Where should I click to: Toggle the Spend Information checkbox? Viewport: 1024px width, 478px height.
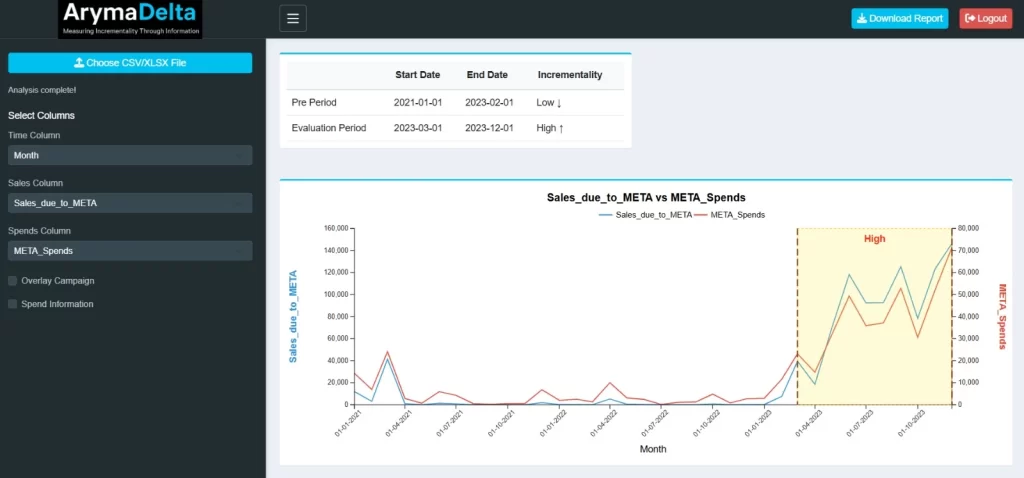(12, 304)
